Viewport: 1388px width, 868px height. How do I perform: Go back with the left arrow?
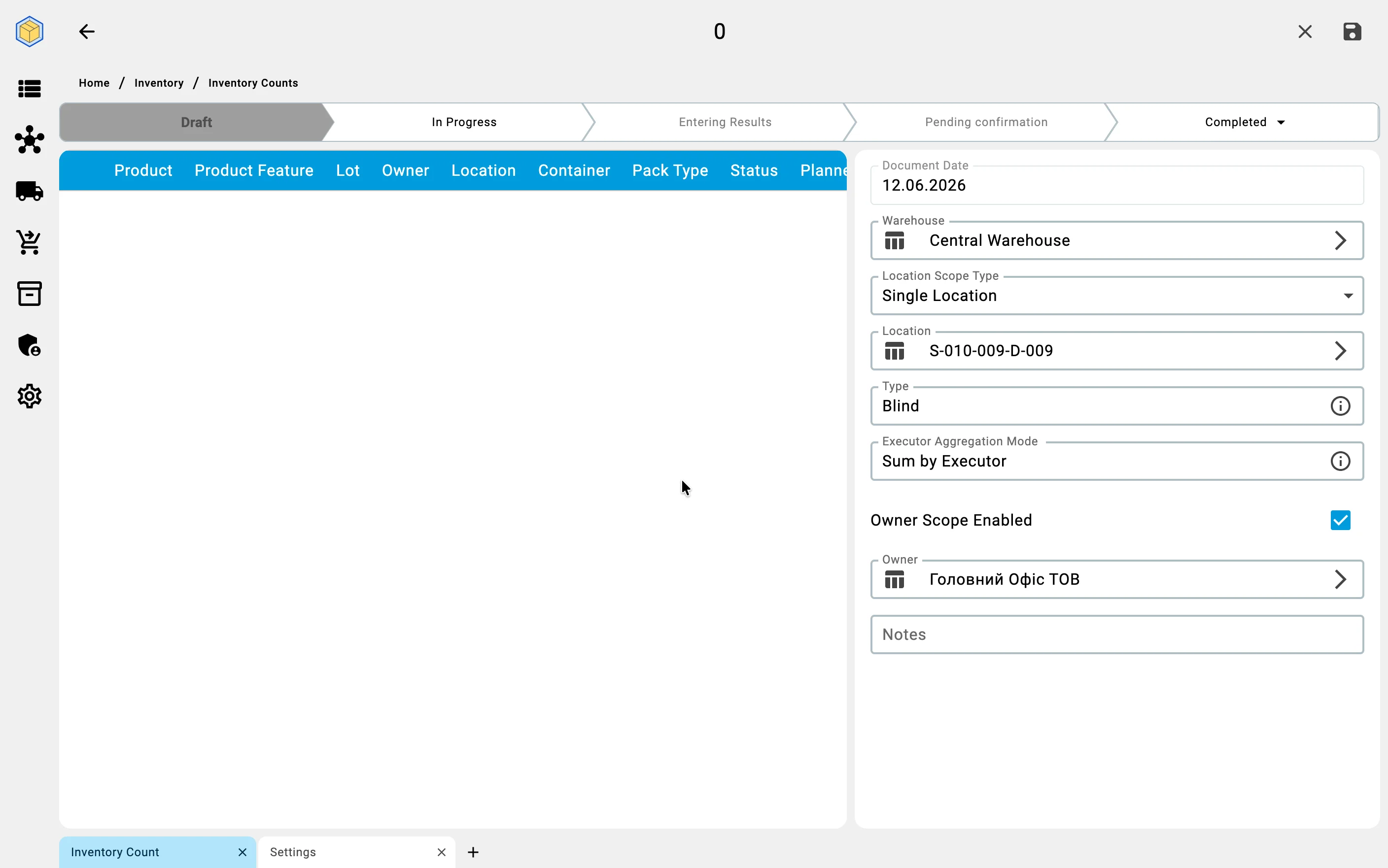coord(87,32)
